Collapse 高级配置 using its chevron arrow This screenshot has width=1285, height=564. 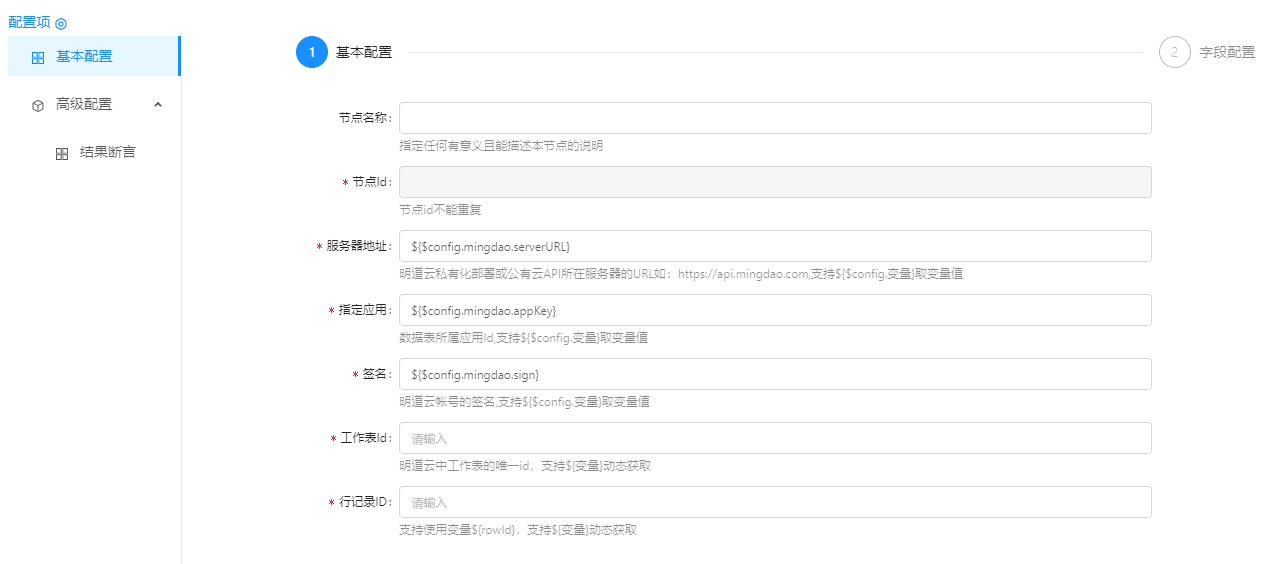(x=158, y=104)
